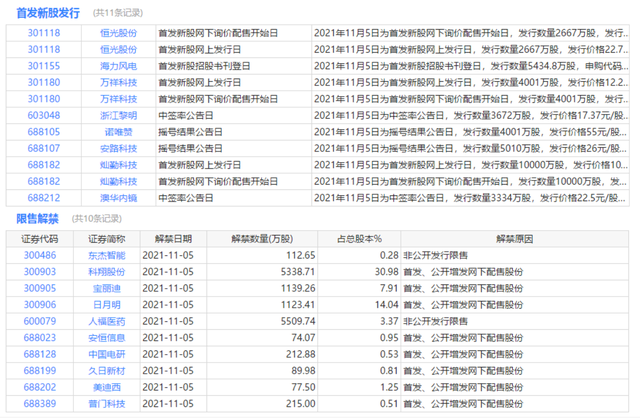The image size is (640, 418).
Task: Click the 限售解禁 section heading
Action: click(38, 219)
